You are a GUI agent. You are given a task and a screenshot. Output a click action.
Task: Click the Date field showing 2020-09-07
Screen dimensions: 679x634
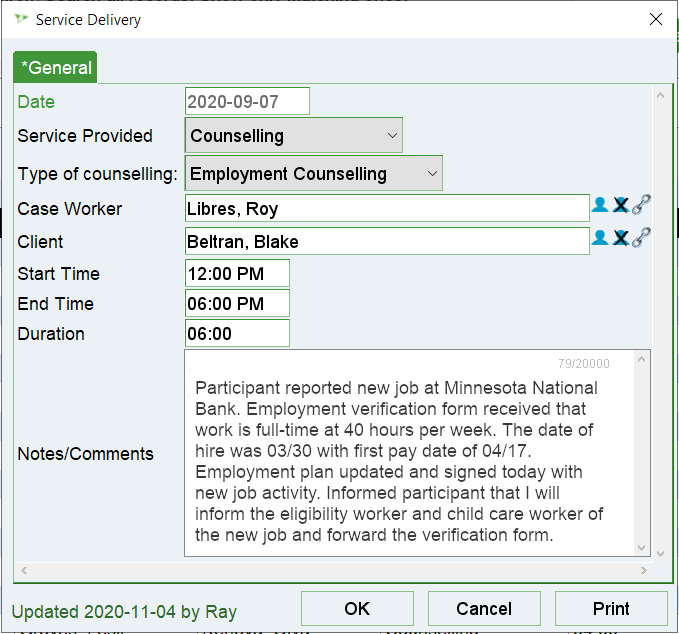click(x=247, y=102)
